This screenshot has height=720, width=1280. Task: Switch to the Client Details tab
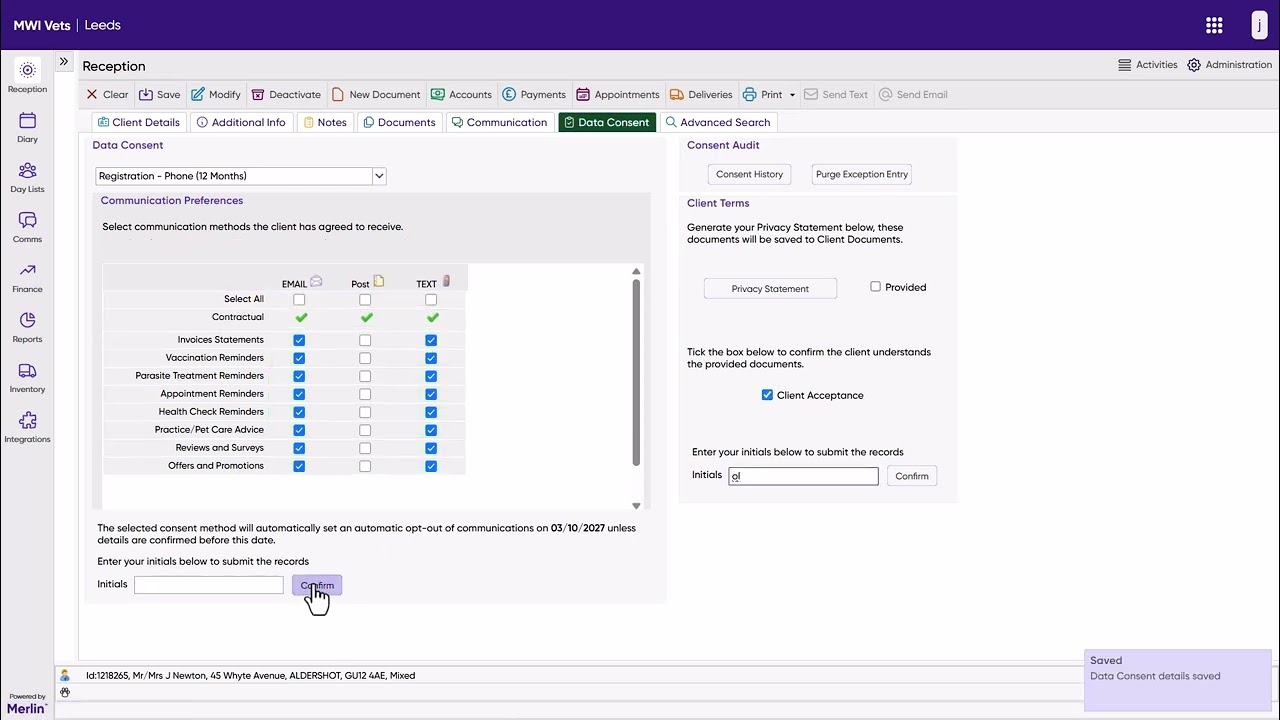(x=139, y=122)
